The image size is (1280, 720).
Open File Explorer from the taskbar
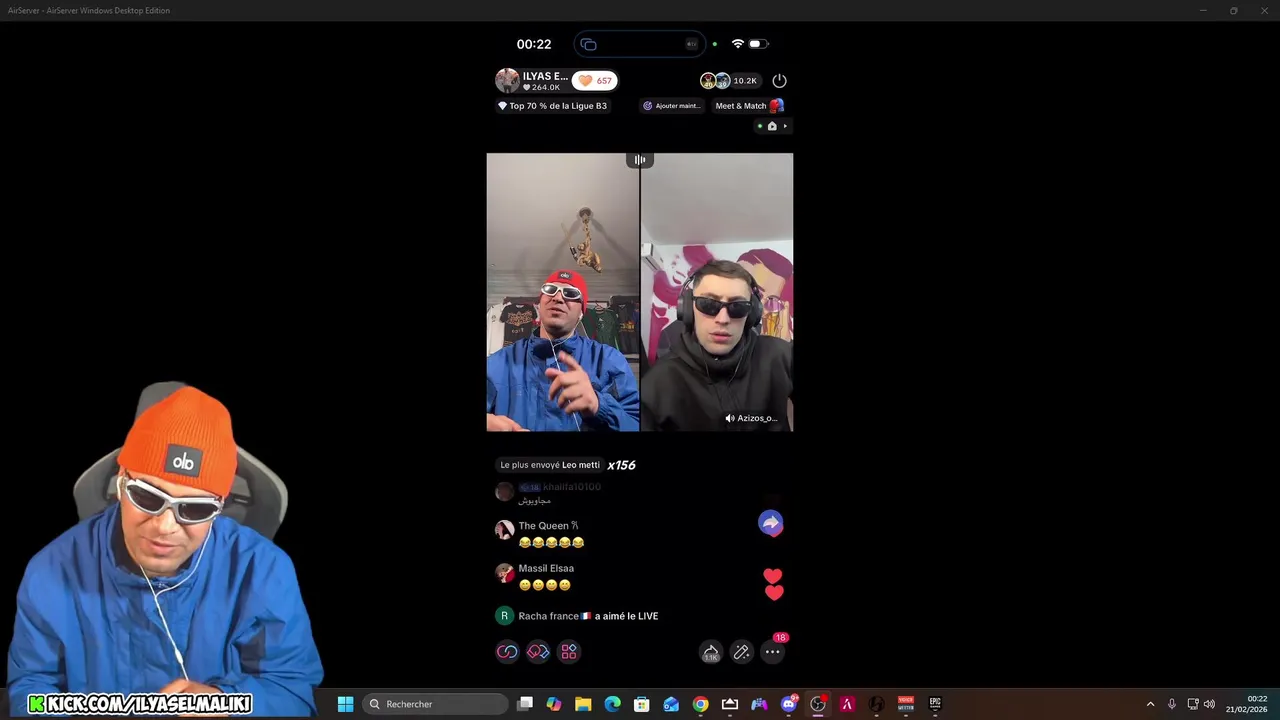[x=583, y=704]
